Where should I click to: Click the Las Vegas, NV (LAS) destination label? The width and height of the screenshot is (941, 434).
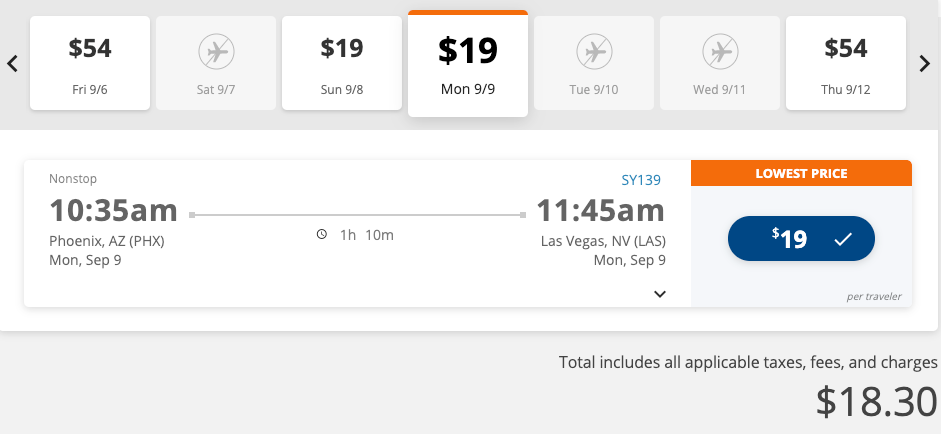603,241
